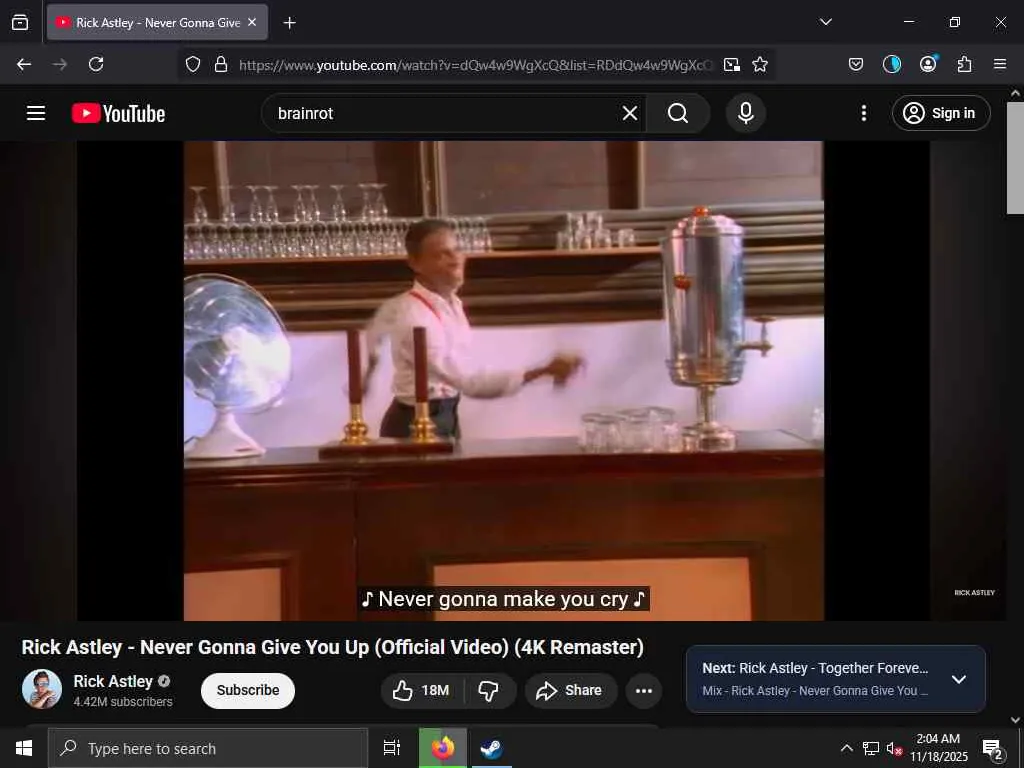Open the network icon in system tray
Screen dimensions: 1024x768
tap(871, 748)
